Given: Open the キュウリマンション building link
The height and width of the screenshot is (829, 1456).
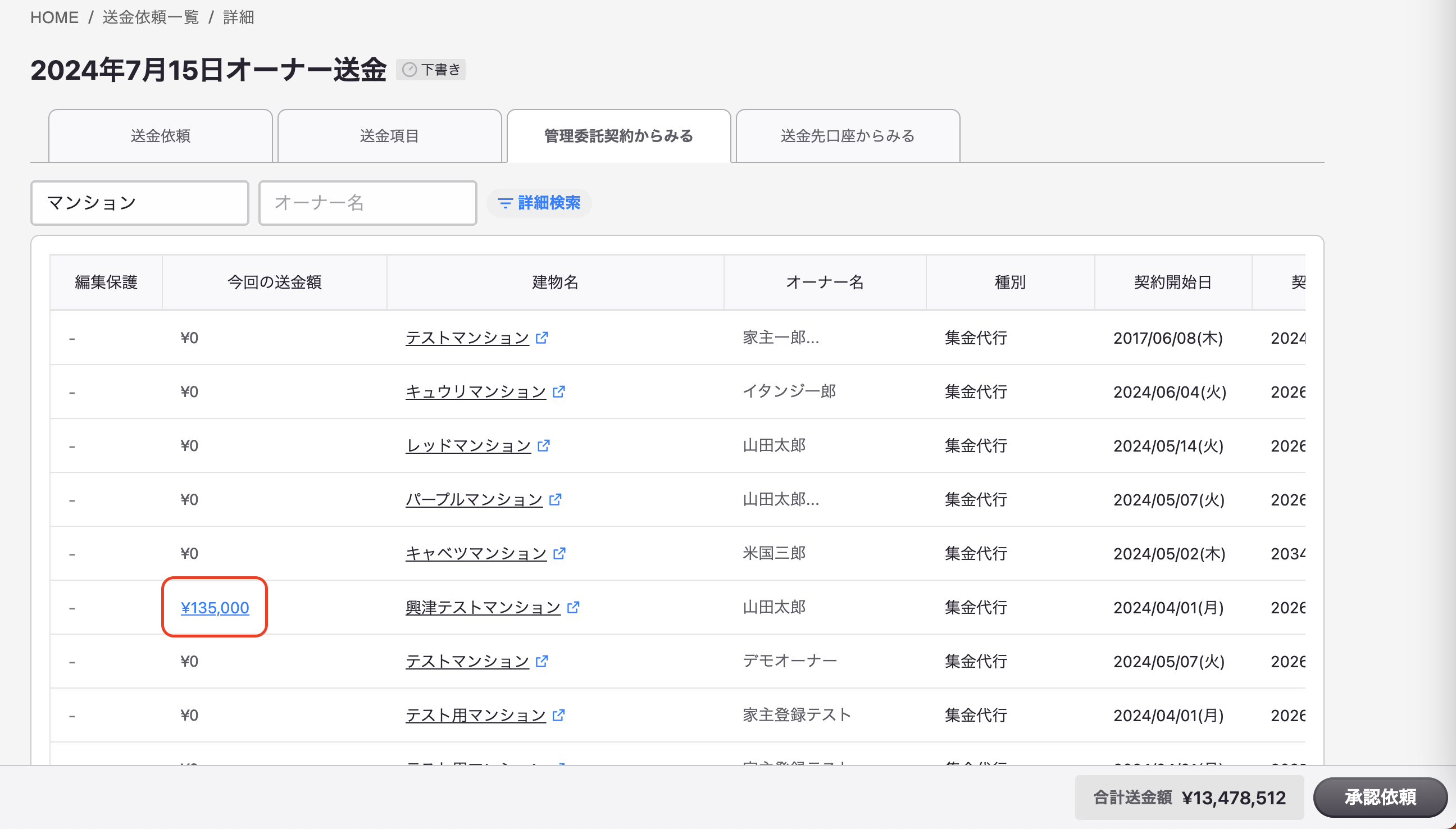Looking at the screenshot, I should pyautogui.click(x=476, y=391).
